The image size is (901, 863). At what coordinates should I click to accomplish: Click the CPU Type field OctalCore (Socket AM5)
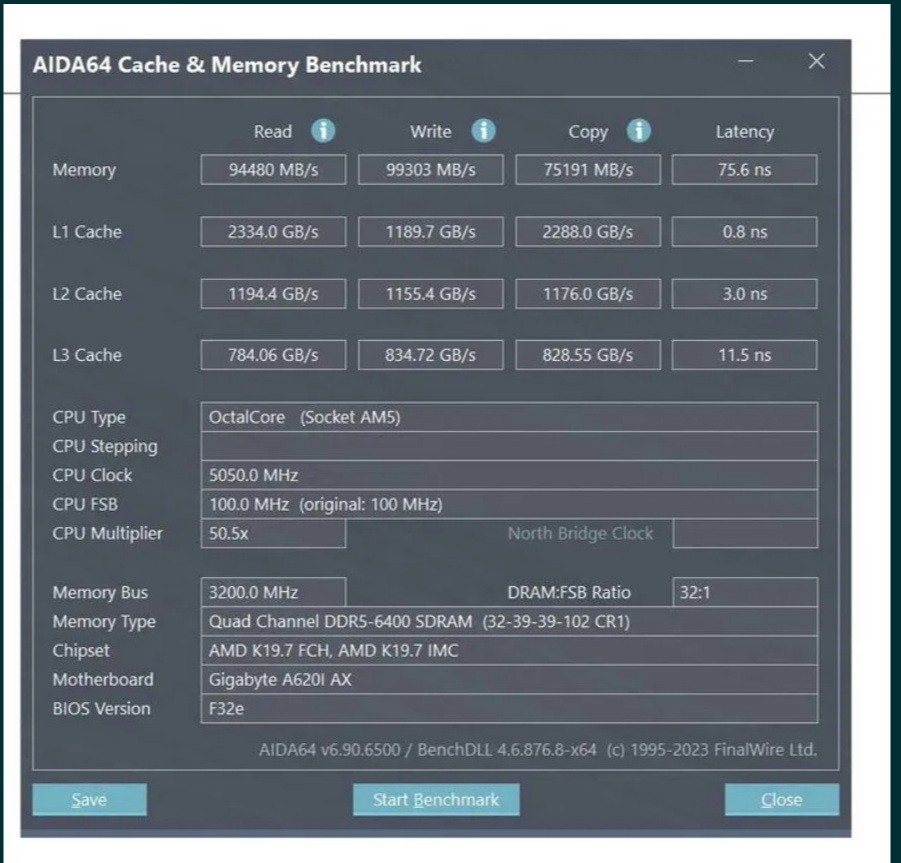pyautogui.click(x=510, y=417)
